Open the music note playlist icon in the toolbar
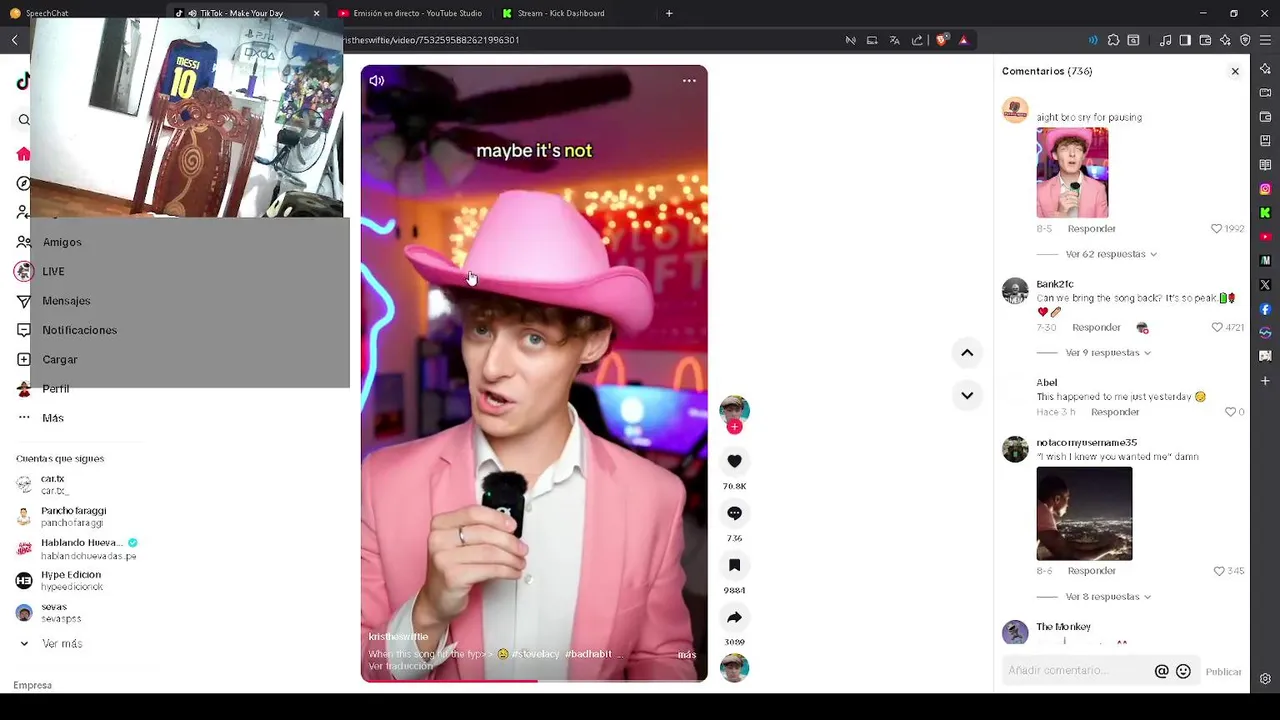 pos(1166,40)
